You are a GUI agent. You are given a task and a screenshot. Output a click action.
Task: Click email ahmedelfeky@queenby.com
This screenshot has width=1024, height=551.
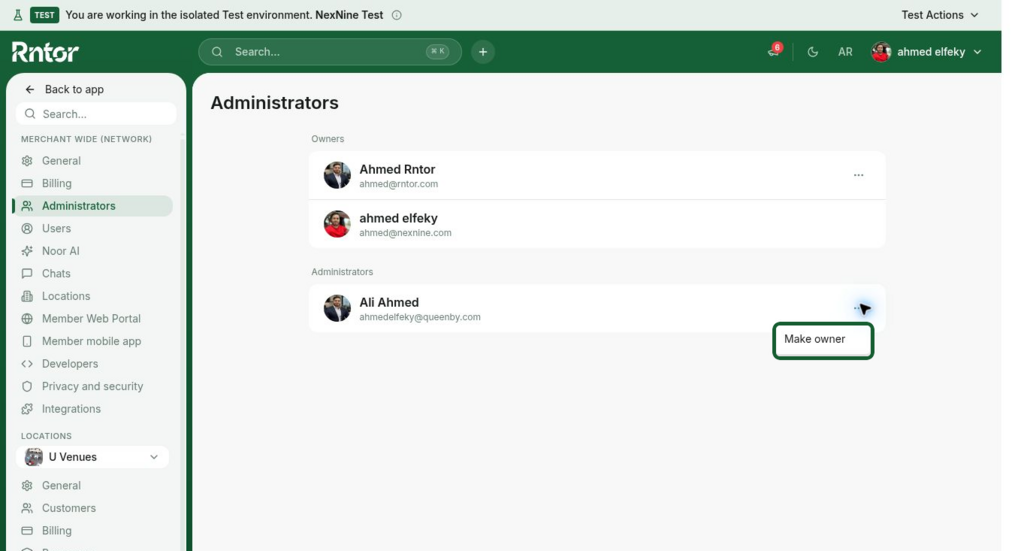click(x=420, y=317)
